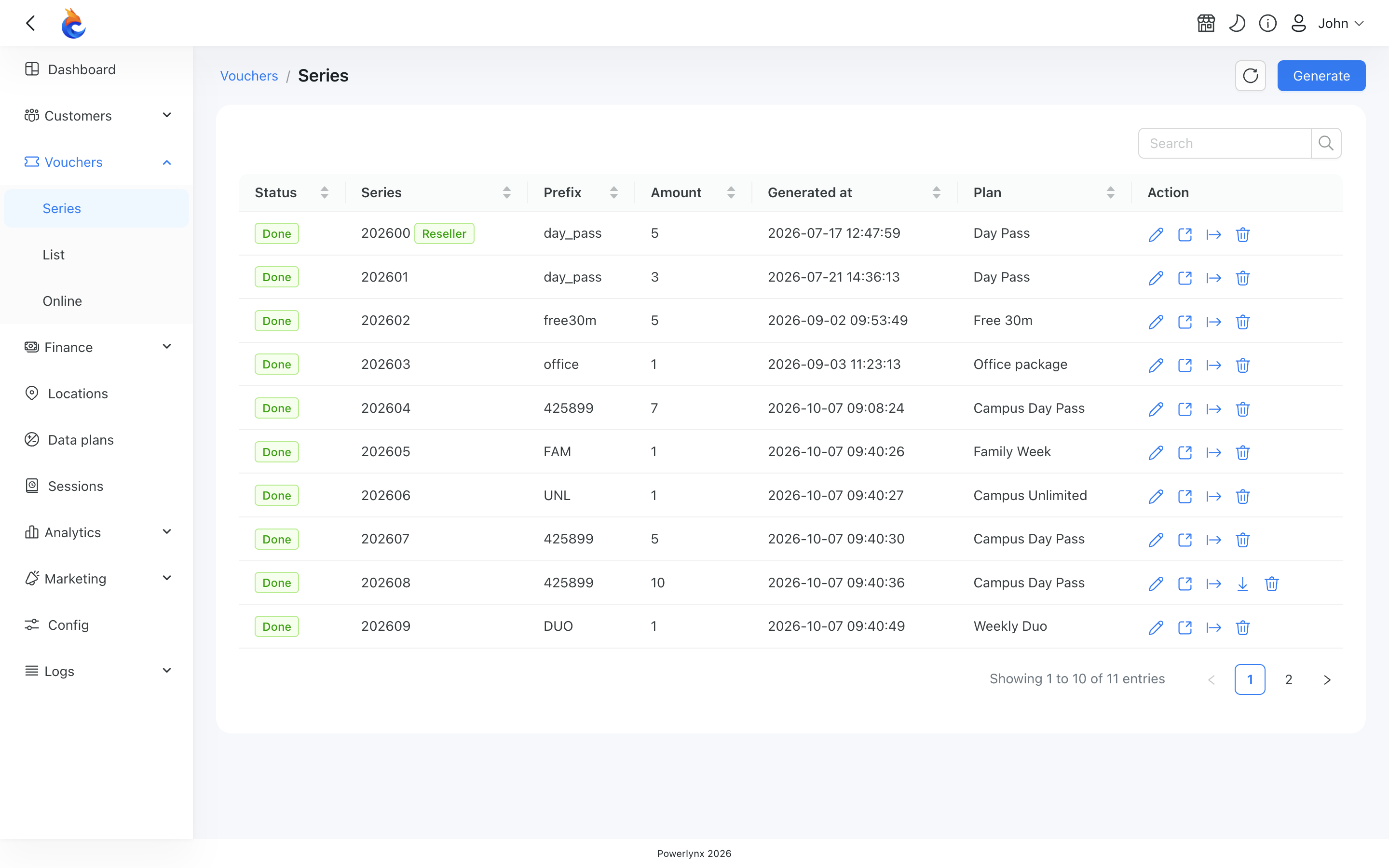Click the Generate button
Image resolution: width=1389 pixels, height=868 pixels.
point(1321,76)
